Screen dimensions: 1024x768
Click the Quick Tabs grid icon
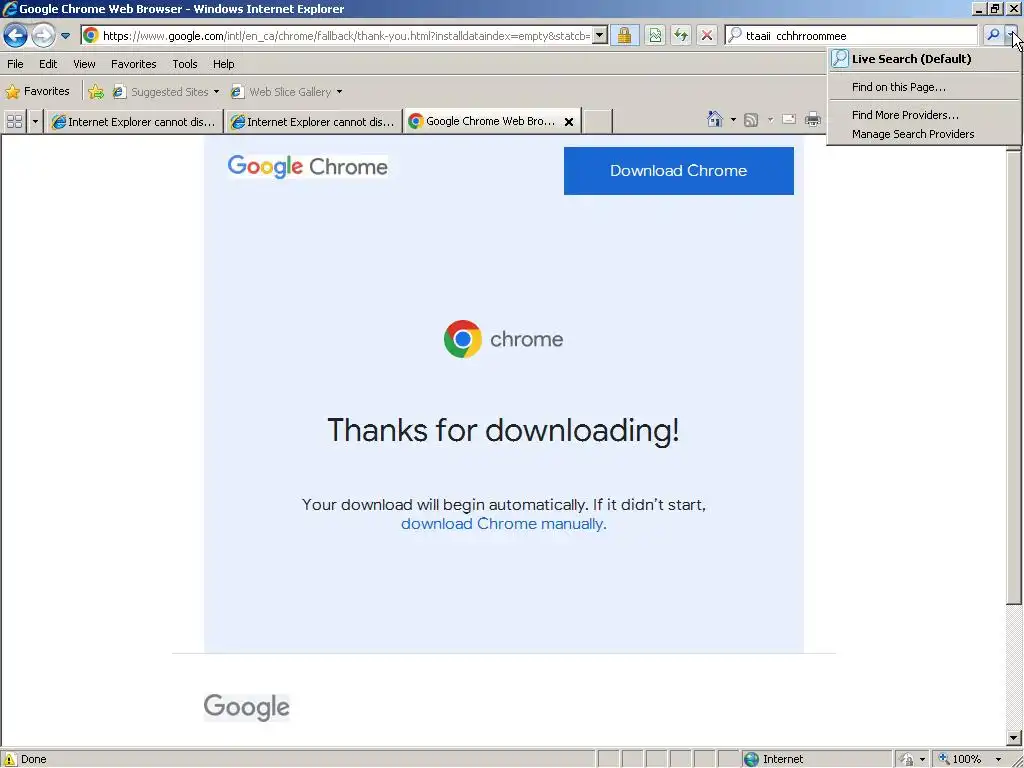click(14, 121)
